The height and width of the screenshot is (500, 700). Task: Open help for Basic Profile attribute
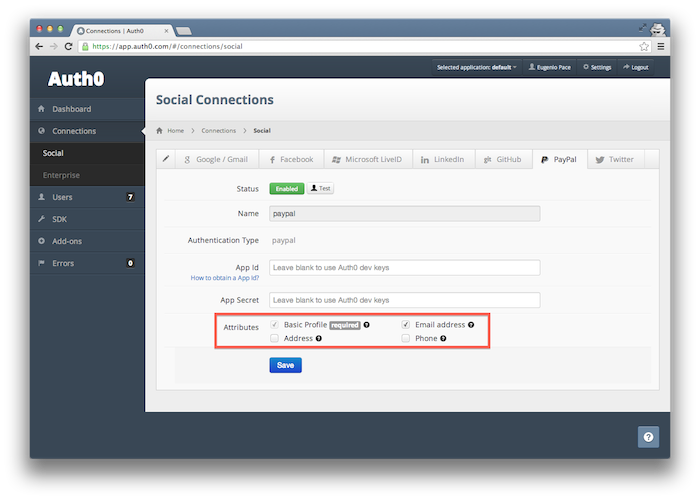(367, 325)
